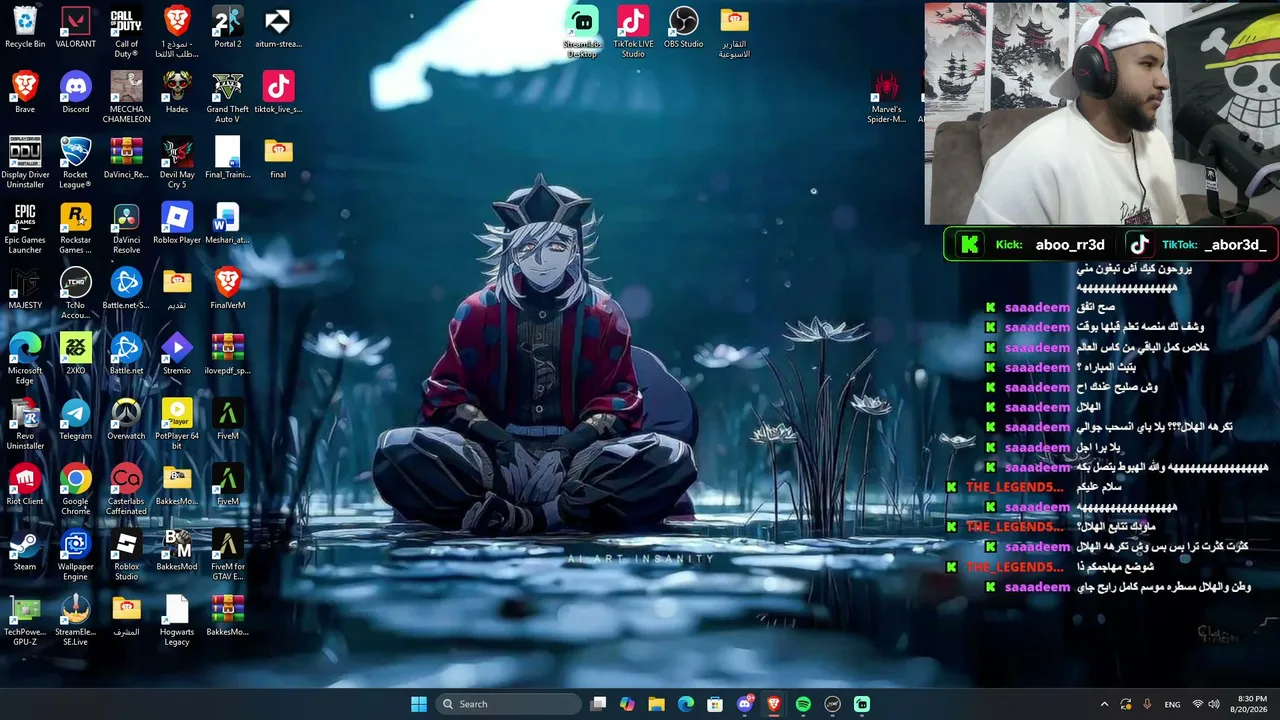The width and height of the screenshot is (1280, 720).
Task: Select the Brave desktop shortcut labeled Brave
Action: [25, 92]
